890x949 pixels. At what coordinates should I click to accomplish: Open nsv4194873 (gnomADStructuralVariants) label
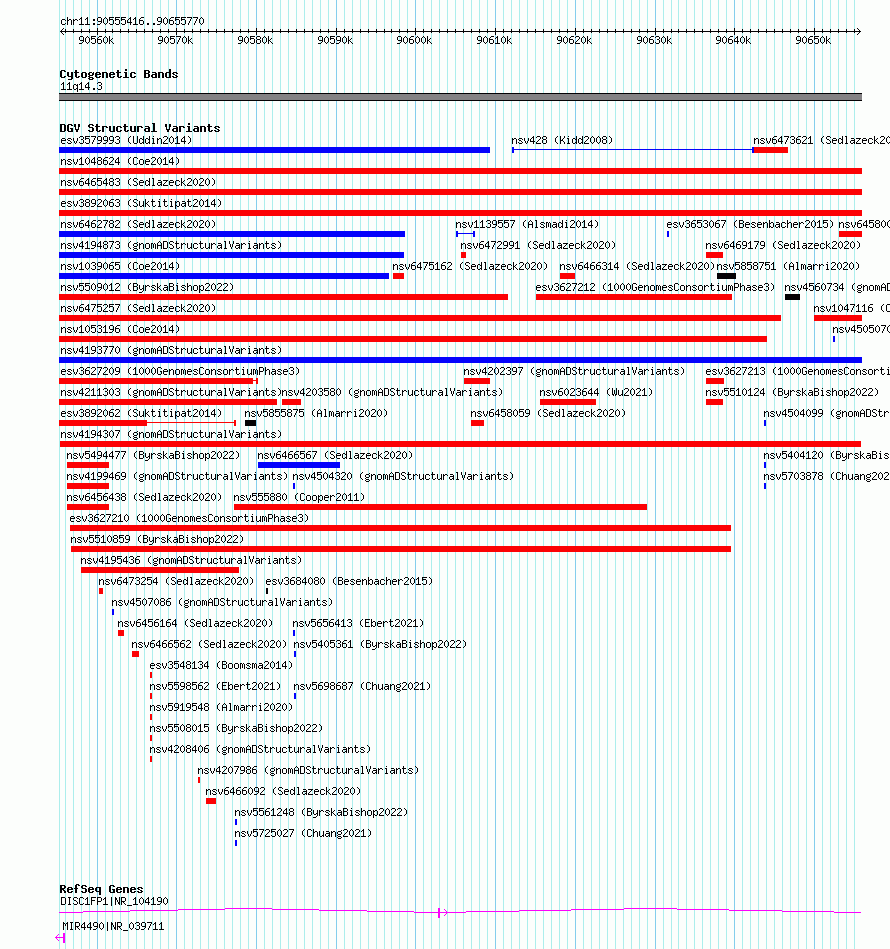pos(171,245)
